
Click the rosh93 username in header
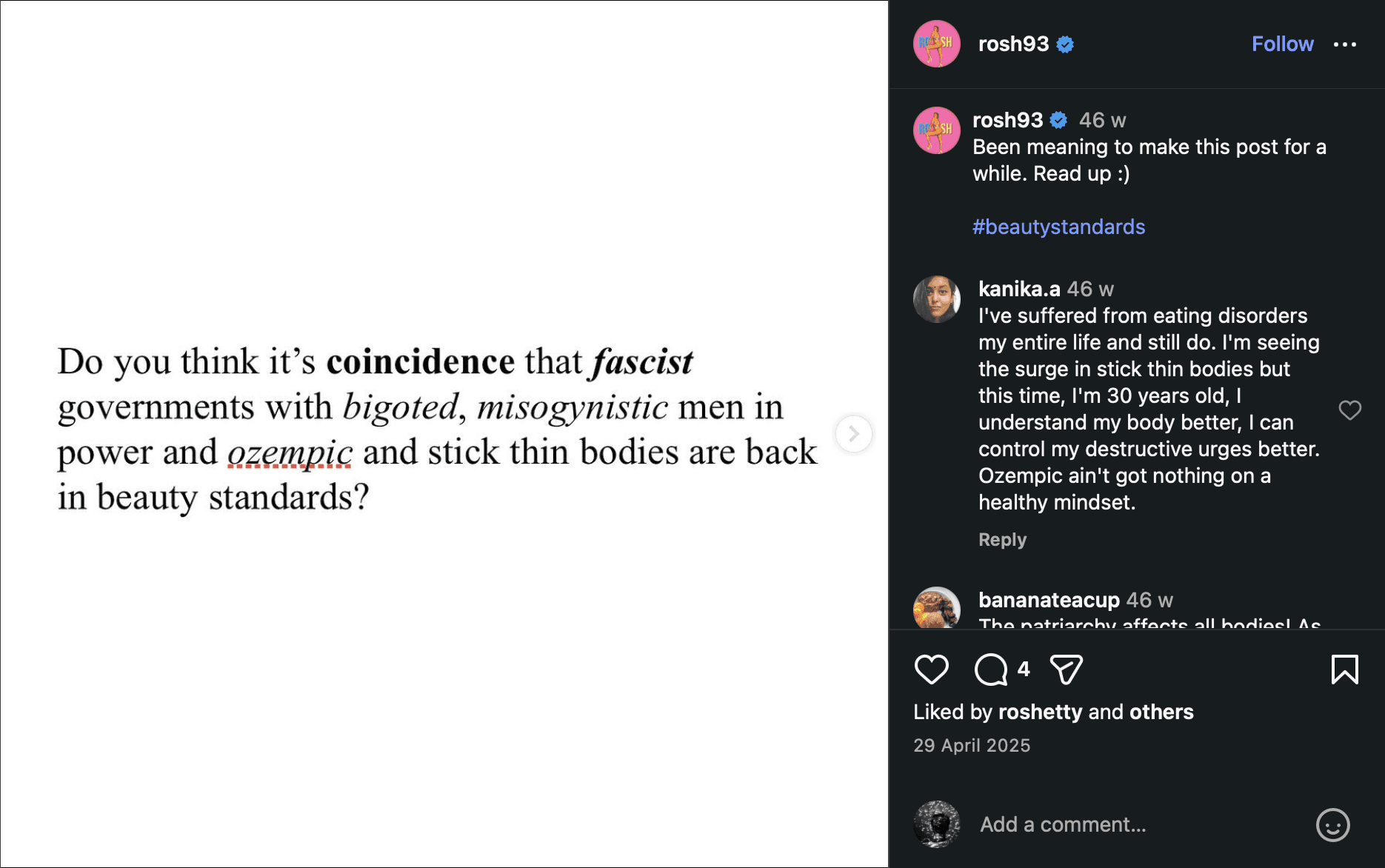coord(1013,44)
